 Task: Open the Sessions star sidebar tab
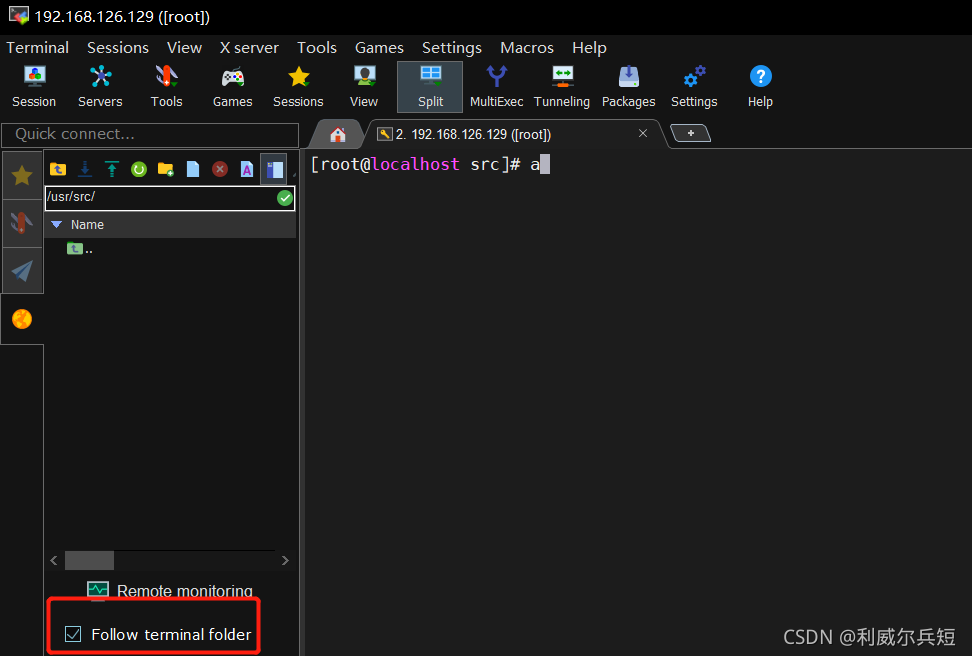[x=22, y=175]
